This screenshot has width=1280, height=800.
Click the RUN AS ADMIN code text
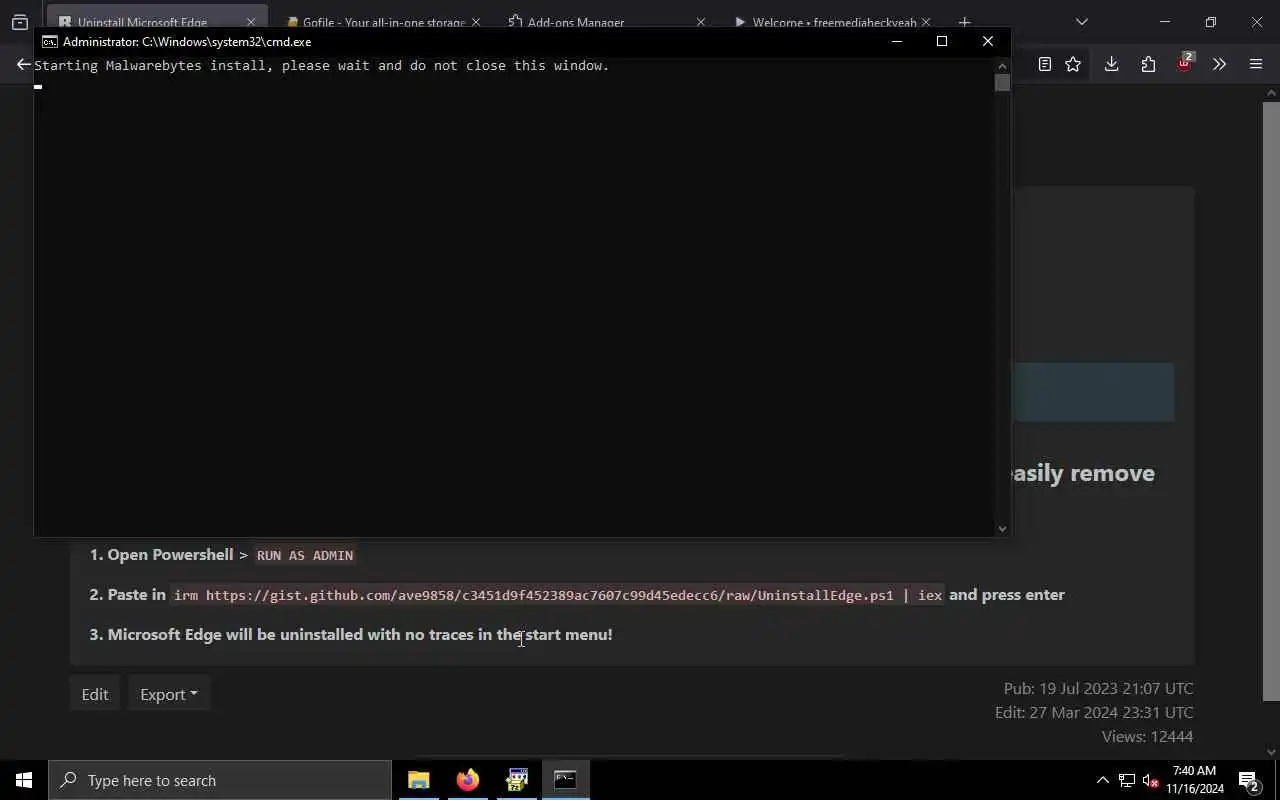tap(305, 555)
